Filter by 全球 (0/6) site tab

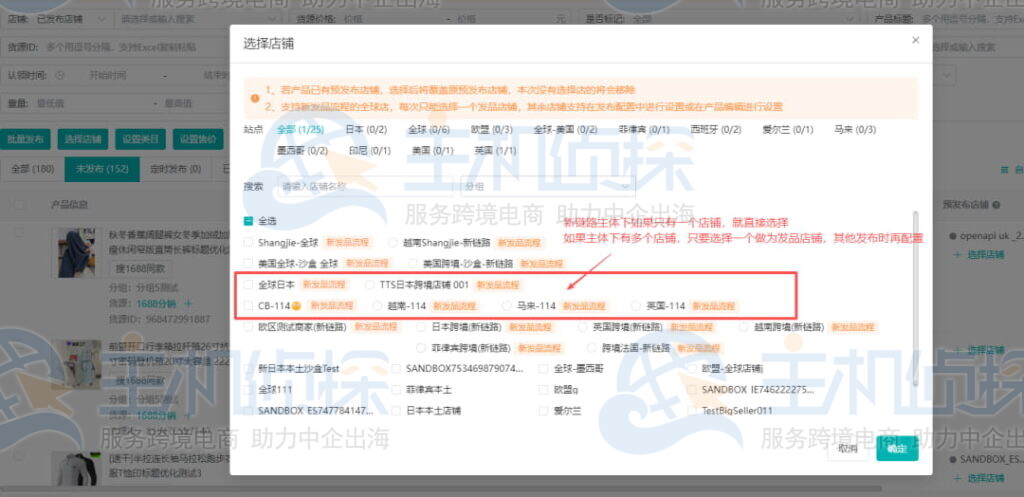click(x=429, y=129)
